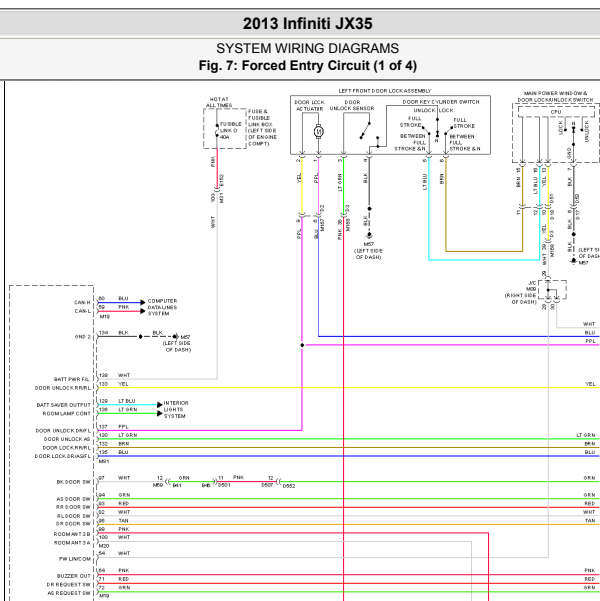Click 'FUSE & FUSIBLE LINK BOX' description

(x=262, y=128)
